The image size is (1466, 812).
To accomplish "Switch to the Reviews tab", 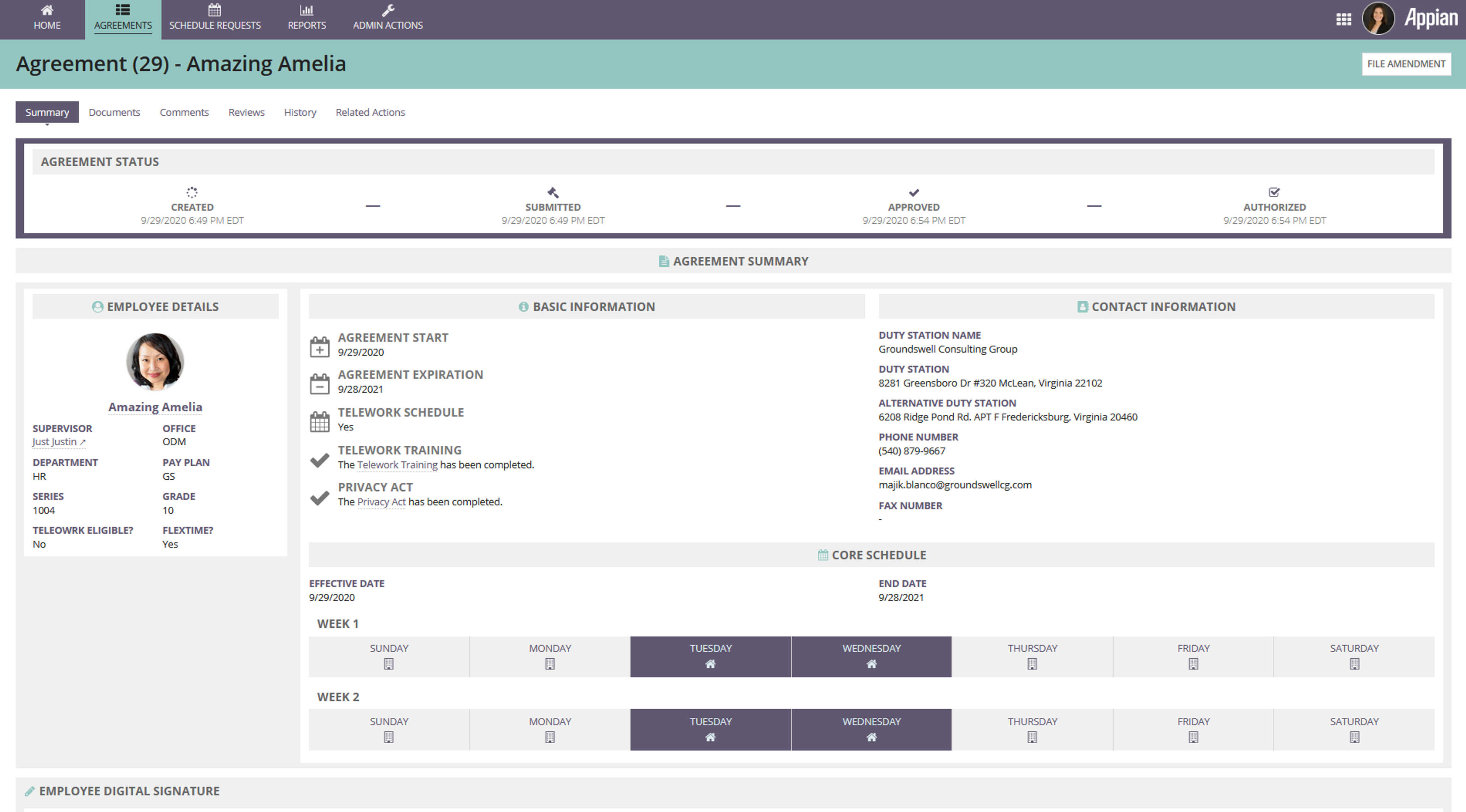I will (246, 112).
